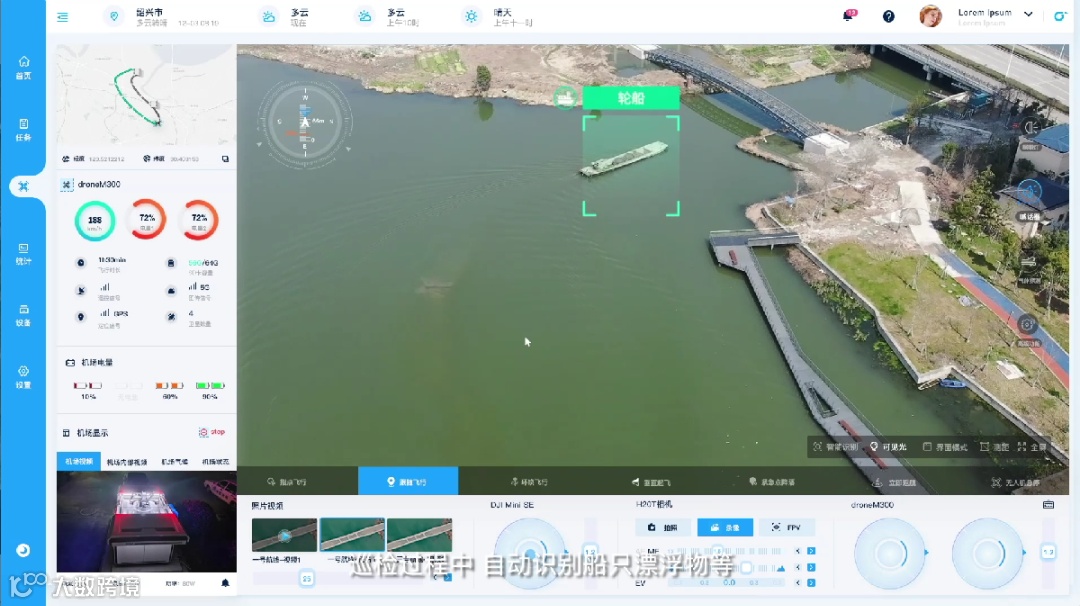Click the help question mark icon

[889, 16]
